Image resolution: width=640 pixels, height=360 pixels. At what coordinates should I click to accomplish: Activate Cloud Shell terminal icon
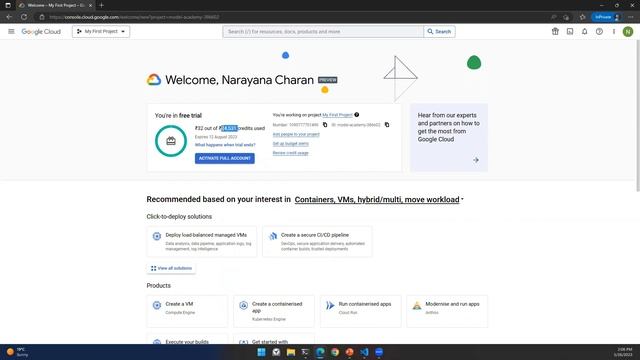pyautogui.click(x=570, y=31)
